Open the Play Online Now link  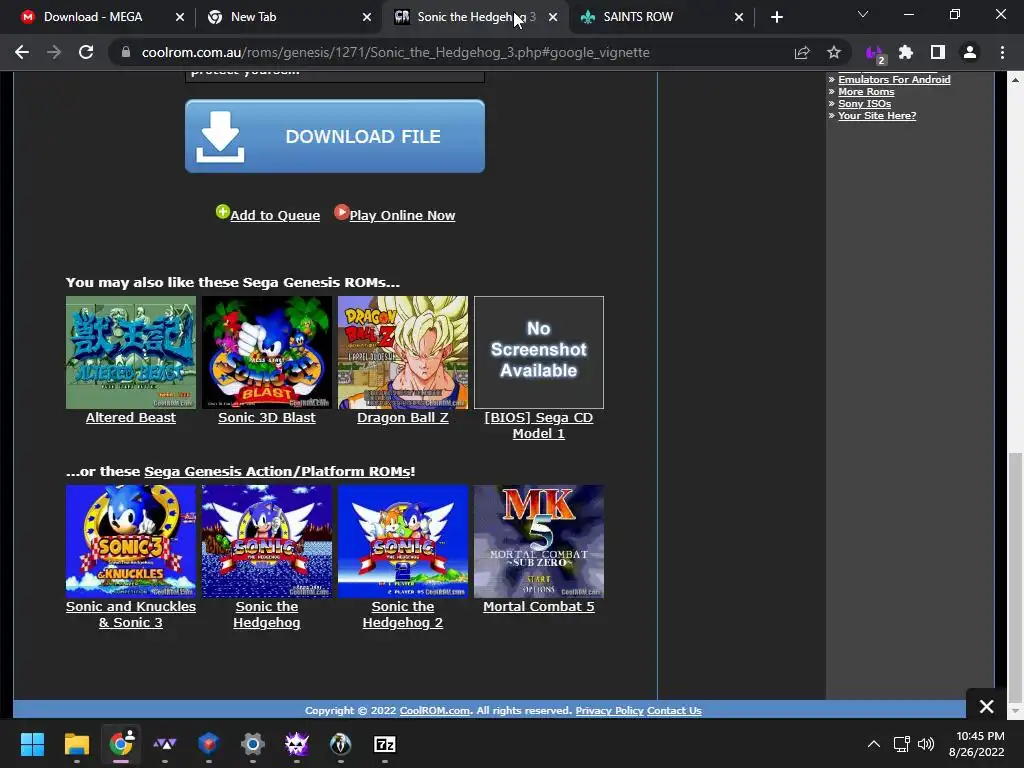pos(402,216)
